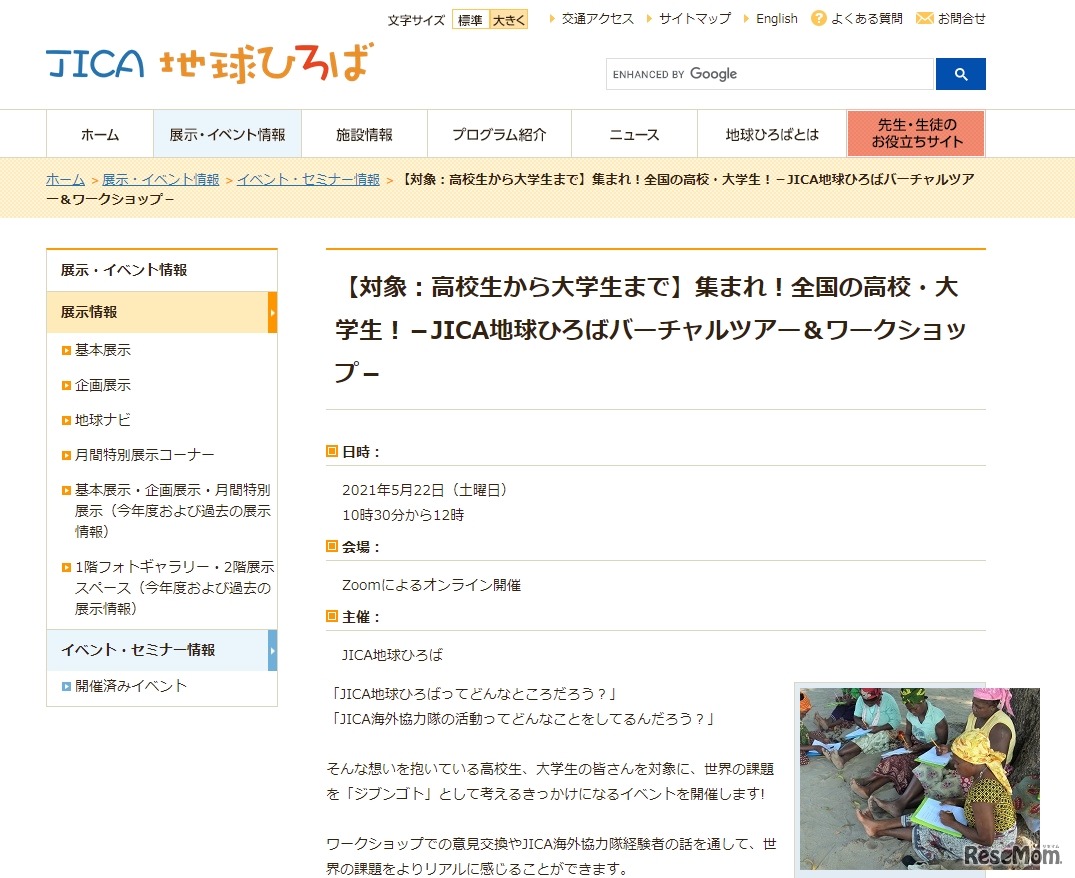The width and height of the screenshot is (1075, 878).
Task: Expand 展示情報 via its side arrow
Action: pos(271,312)
